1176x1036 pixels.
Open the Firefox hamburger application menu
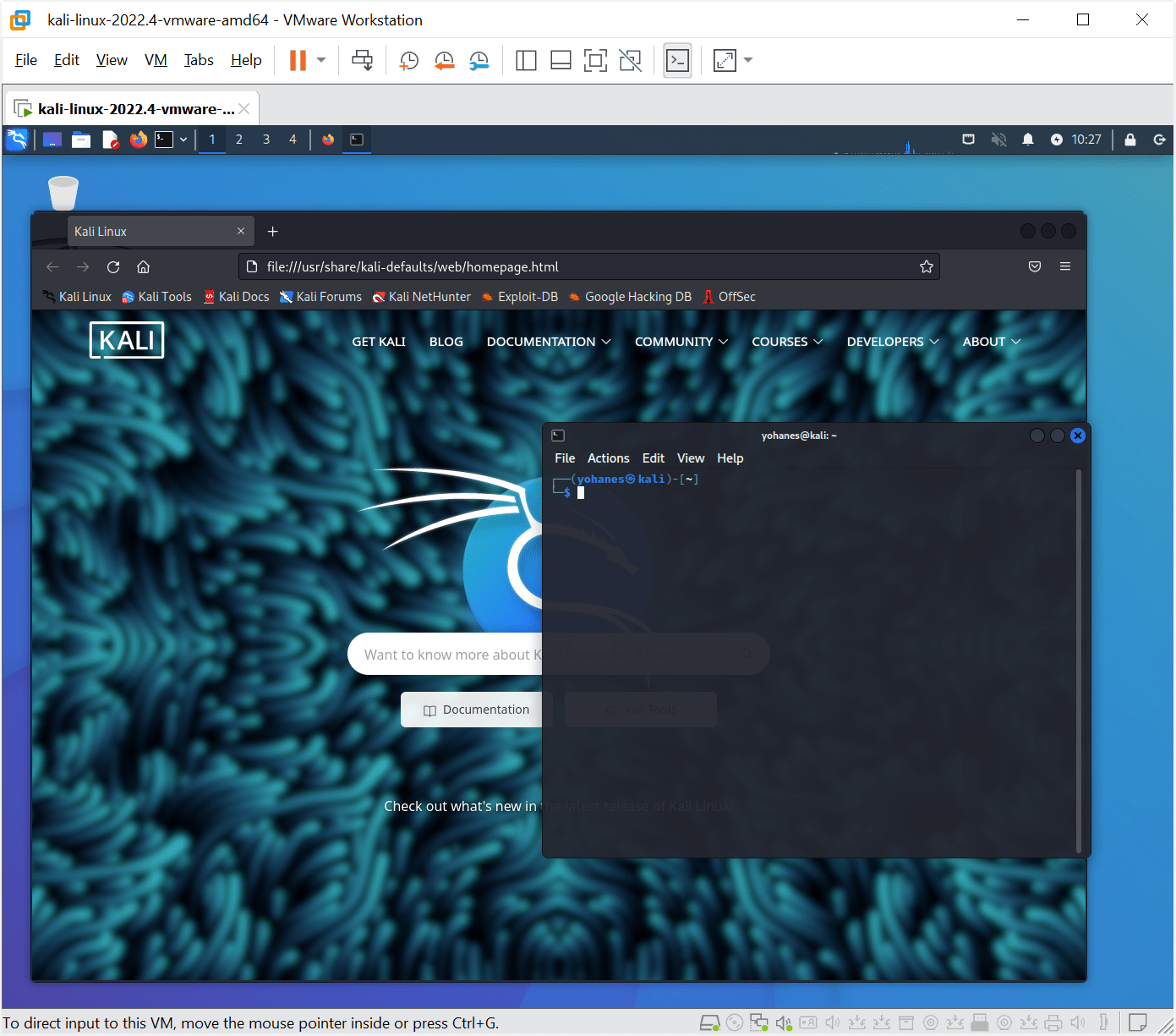tap(1065, 267)
